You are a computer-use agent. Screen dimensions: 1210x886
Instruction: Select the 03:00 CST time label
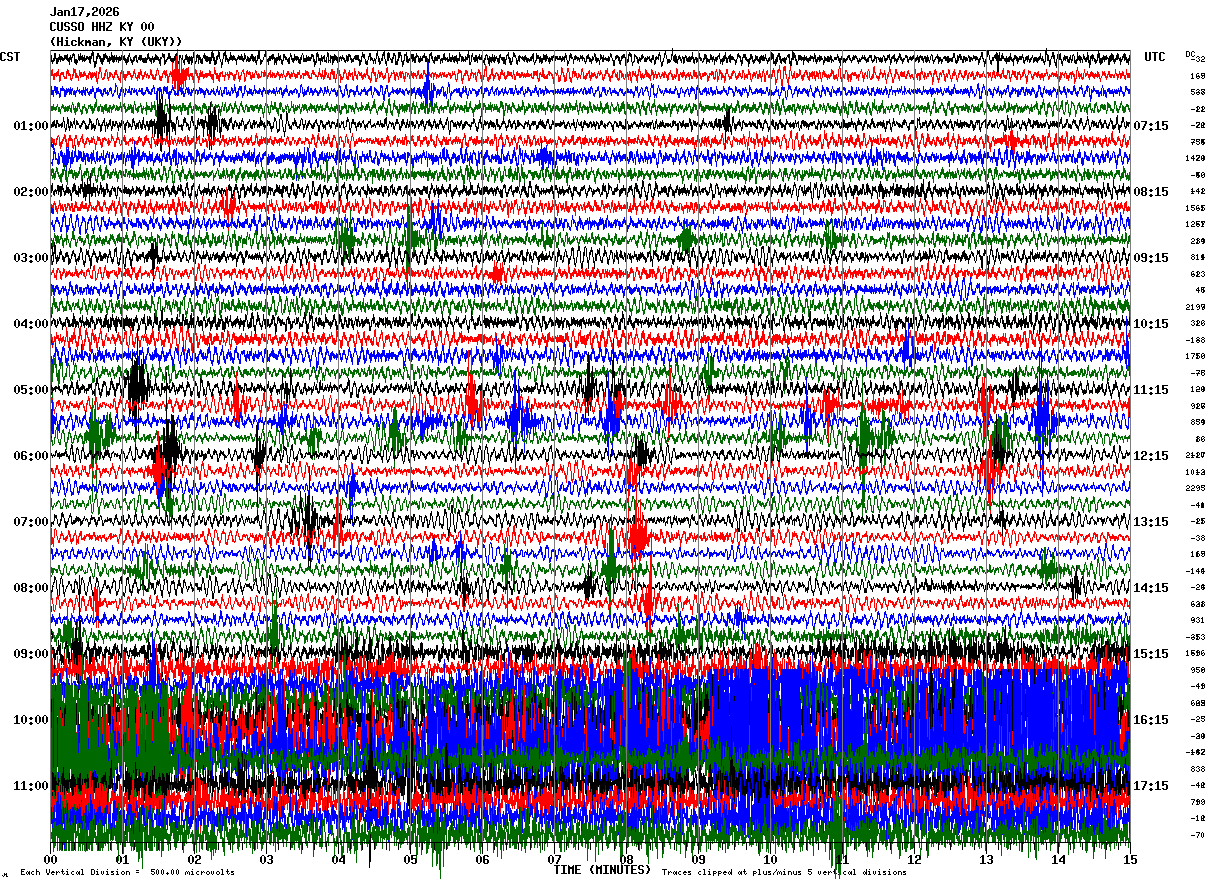(x=31, y=258)
